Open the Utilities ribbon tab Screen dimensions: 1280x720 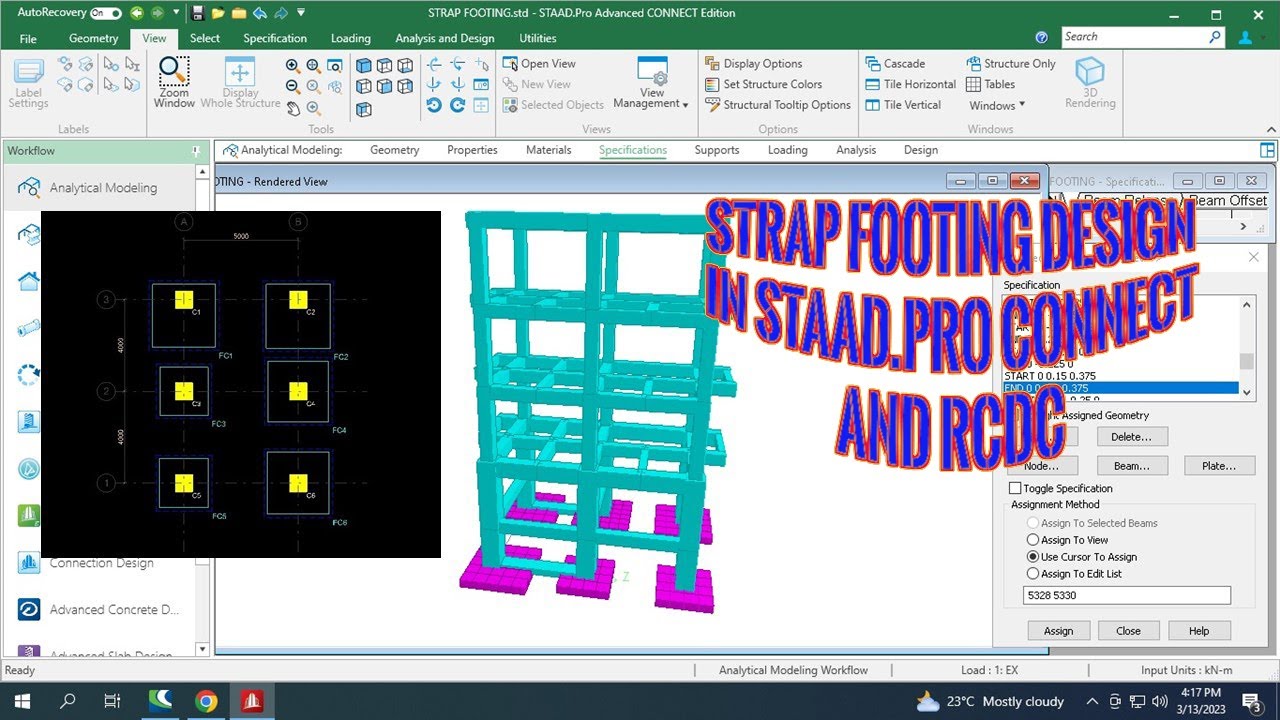[x=538, y=38]
